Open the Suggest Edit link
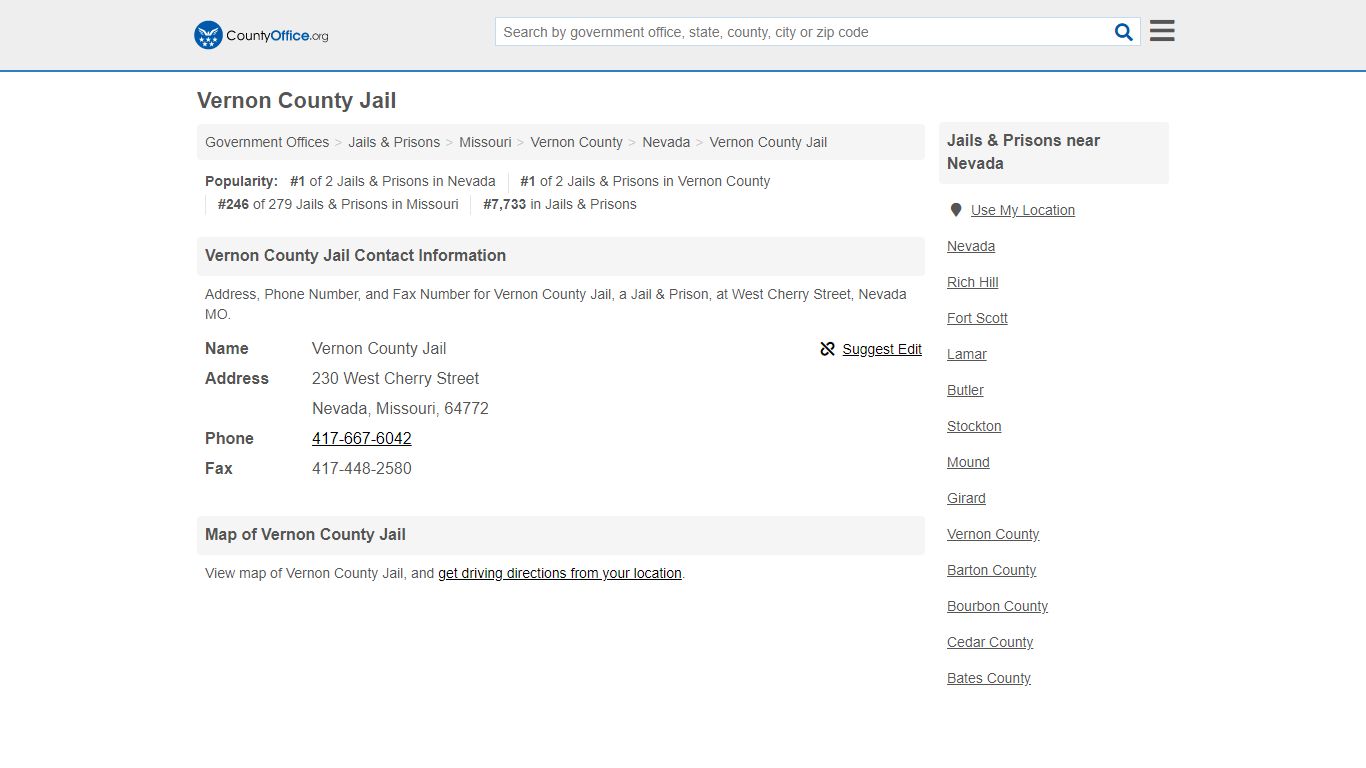This screenshot has height=768, width=1366. 882,349
